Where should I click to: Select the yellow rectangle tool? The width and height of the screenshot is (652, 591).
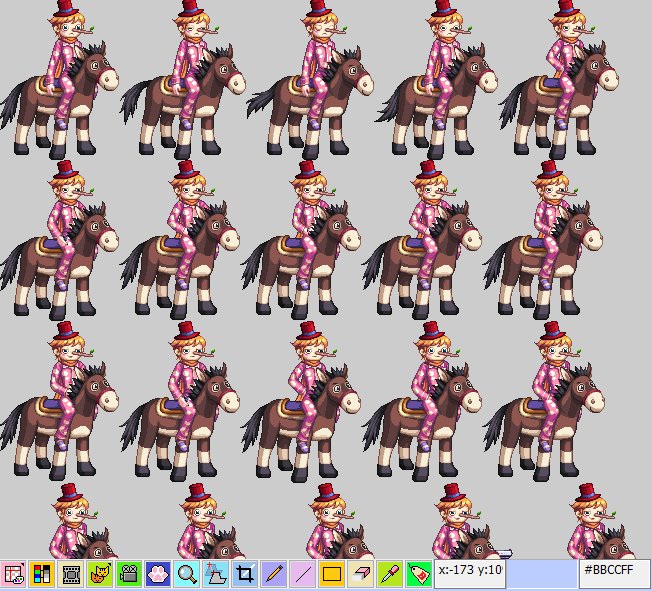[x=331, y=574]
